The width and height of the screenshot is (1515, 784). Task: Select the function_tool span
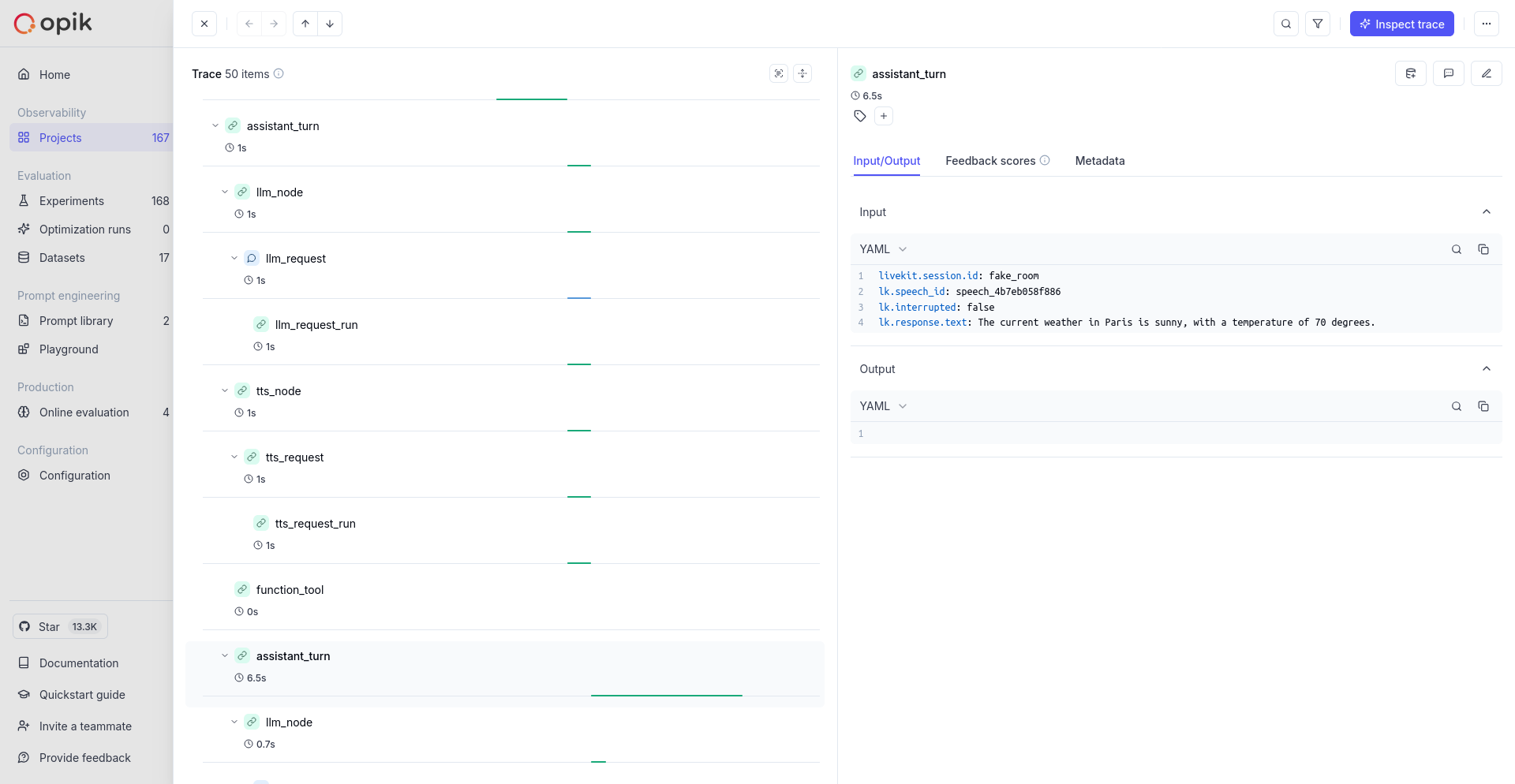290,590
